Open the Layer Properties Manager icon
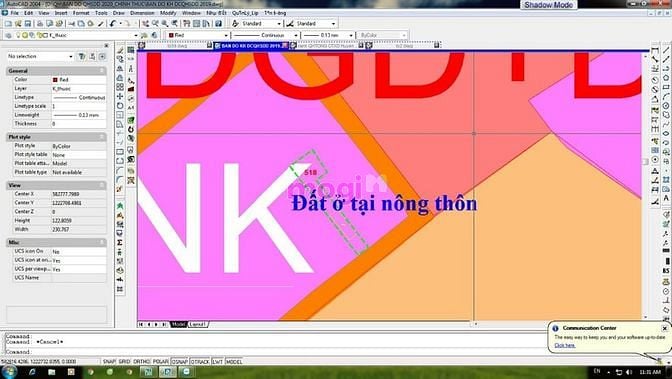The width and height of the screenshot is (672, 379). [9, 35]
